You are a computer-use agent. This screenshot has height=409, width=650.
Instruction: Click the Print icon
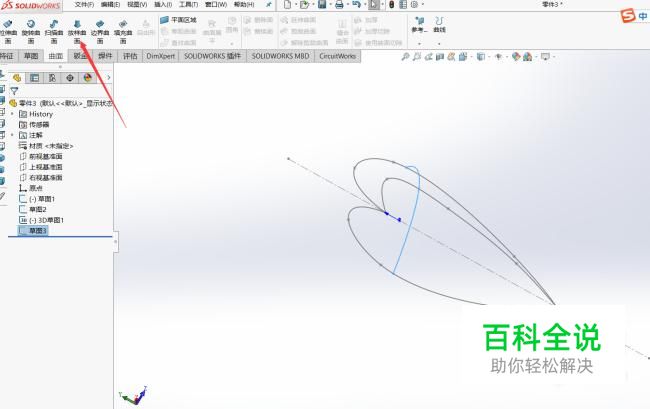pos(339,5)
